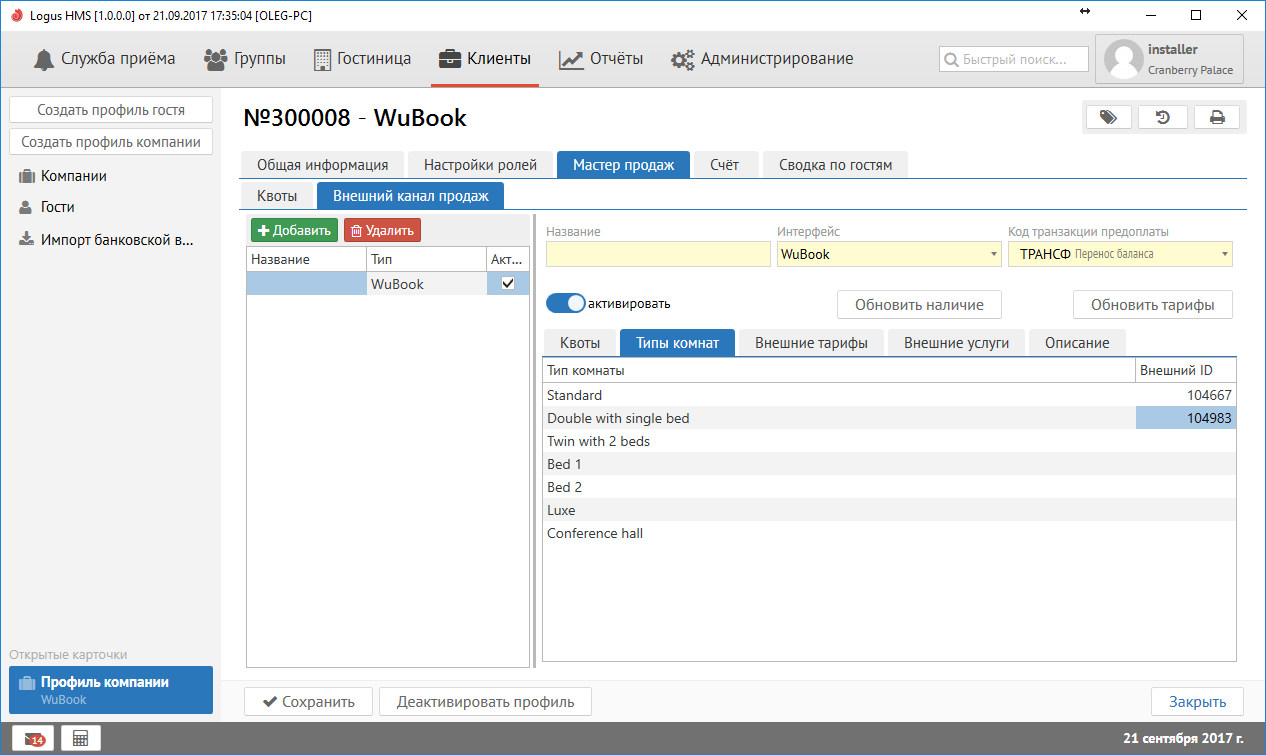Viewport: 1266px width, 755px height.
Task: Click the installer user avatar
Action: (x=1124, y=60)
